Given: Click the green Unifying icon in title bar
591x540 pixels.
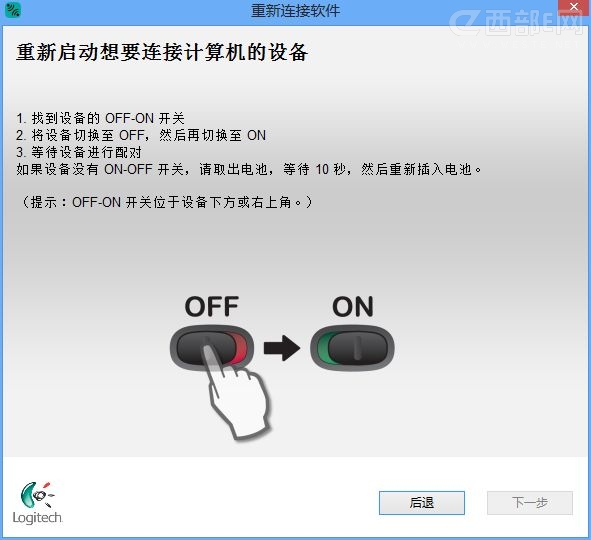Looking at the screenshot, I should (13, 10).
